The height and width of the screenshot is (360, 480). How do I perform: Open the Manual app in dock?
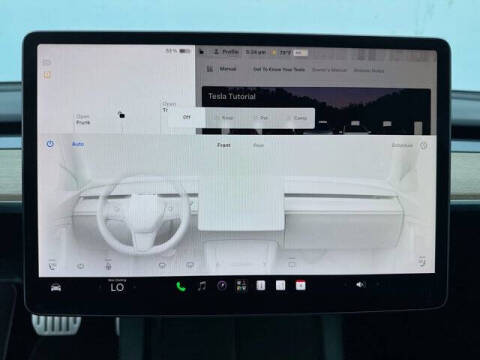(x=261, y=286)
